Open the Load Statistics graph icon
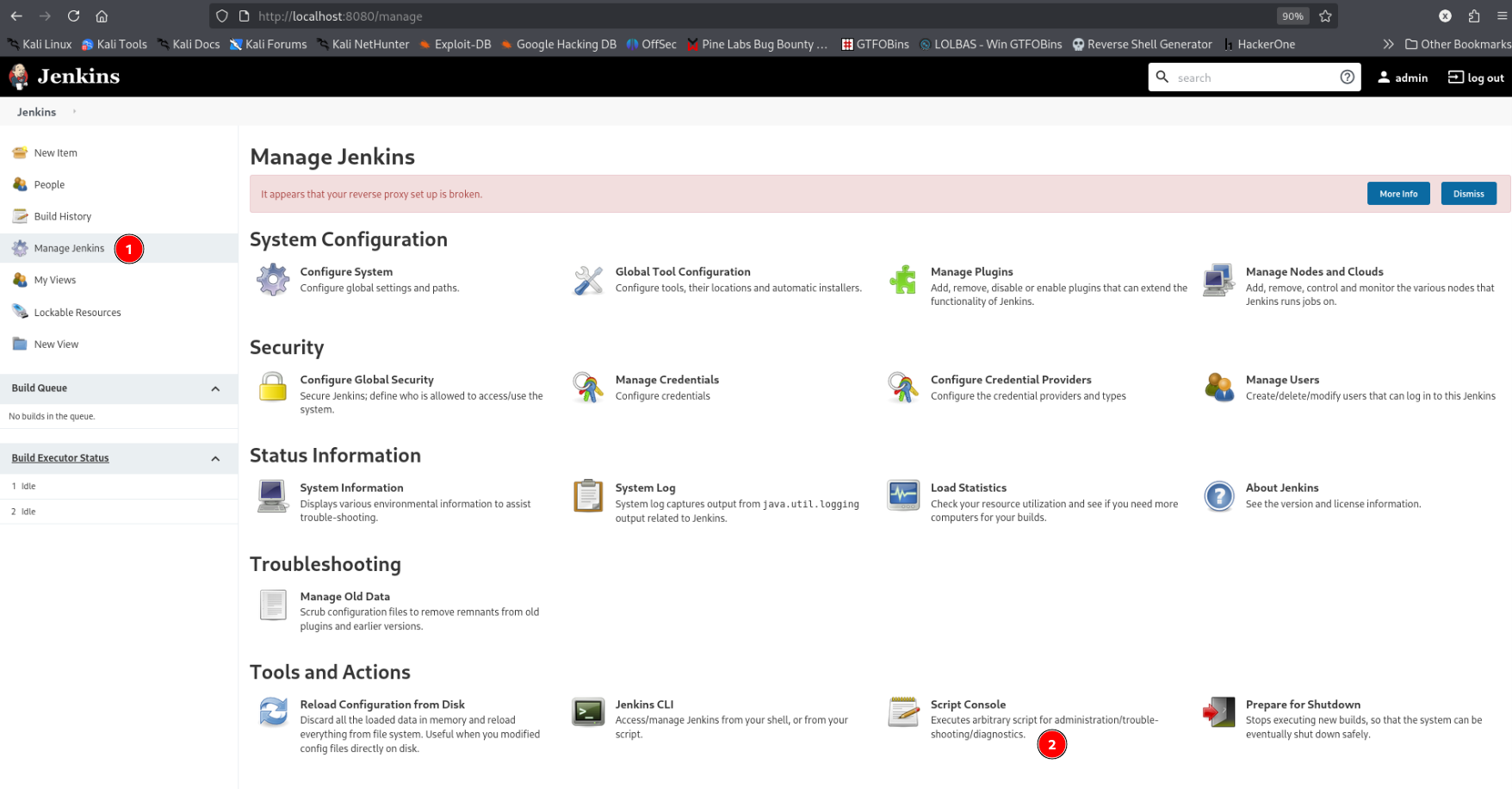Viewport: 1512px width, 789px height. tap(903, 496)
